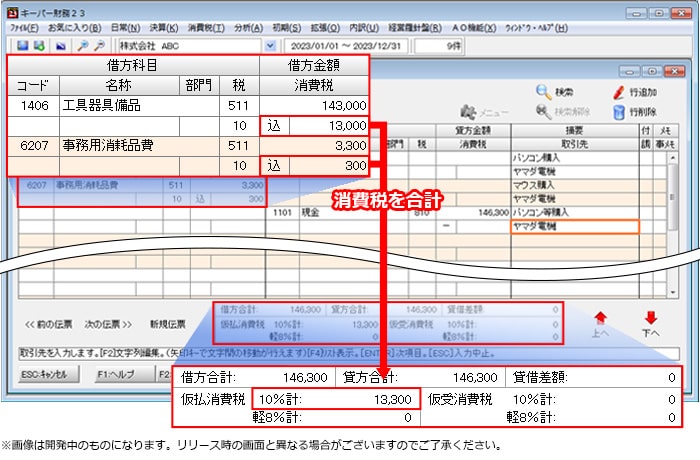The width and height of the screenshot is (700, 460).
Task: Click the メモ column header
Action: coord(666,130)
